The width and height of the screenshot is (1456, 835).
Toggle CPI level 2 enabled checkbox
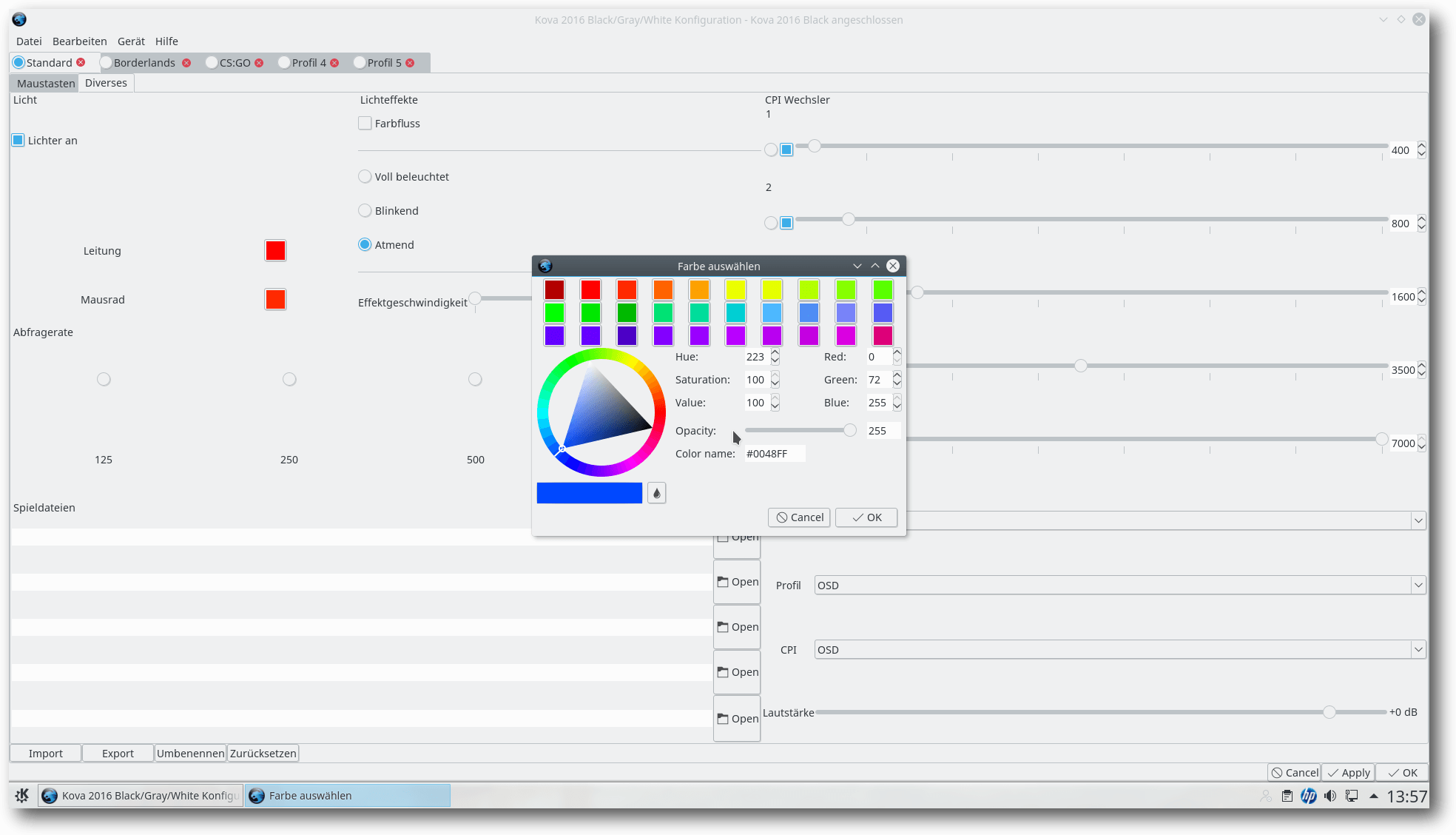(x=786, y=223)
